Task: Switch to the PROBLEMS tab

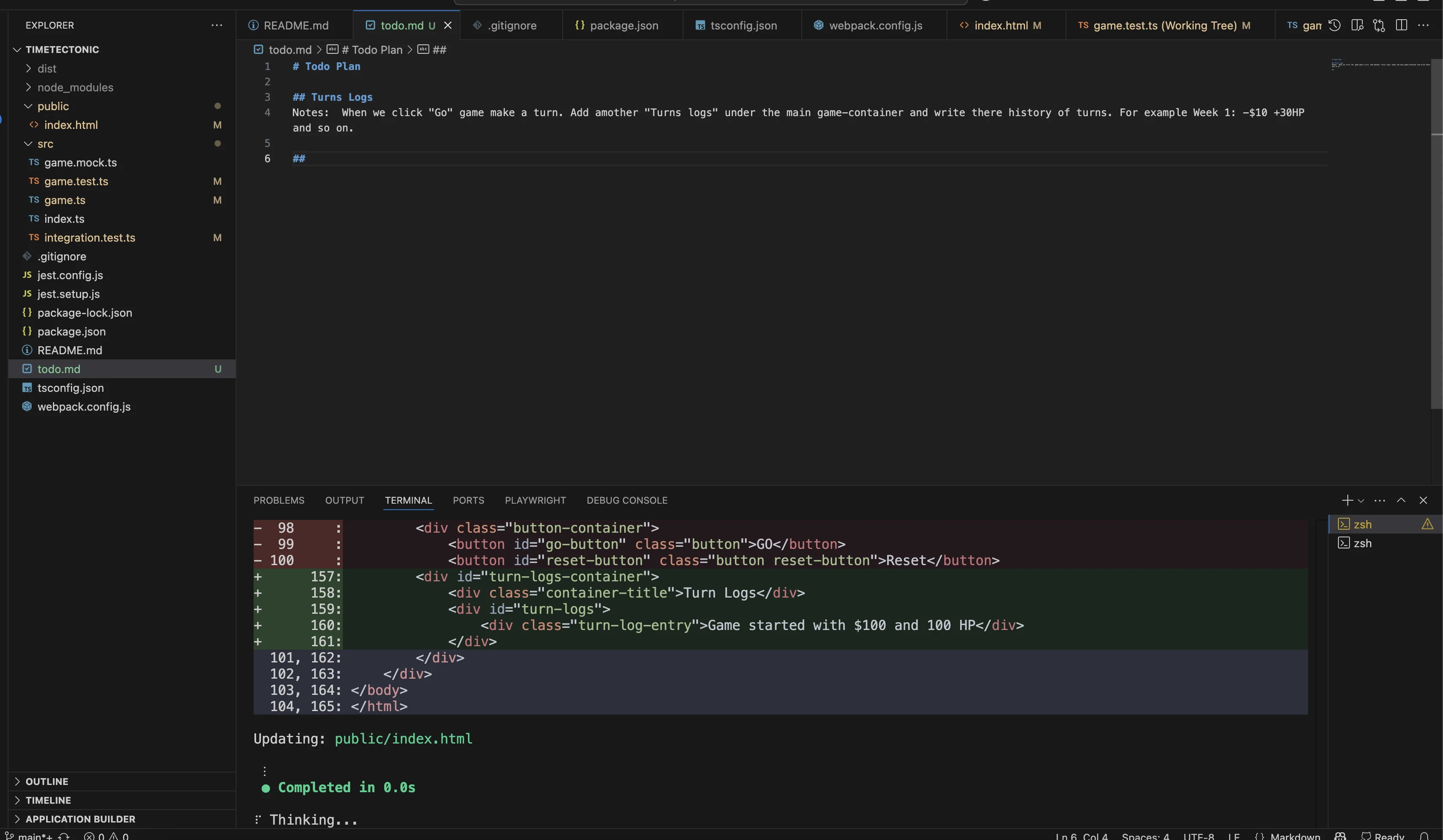Action: tap(278, 500)
